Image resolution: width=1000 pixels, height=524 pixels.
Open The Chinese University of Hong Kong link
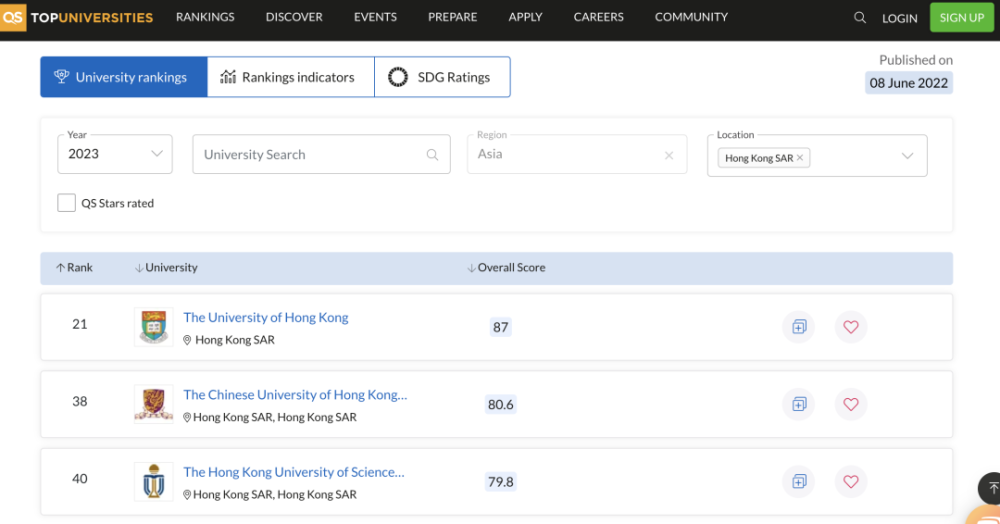click(295, 395)
